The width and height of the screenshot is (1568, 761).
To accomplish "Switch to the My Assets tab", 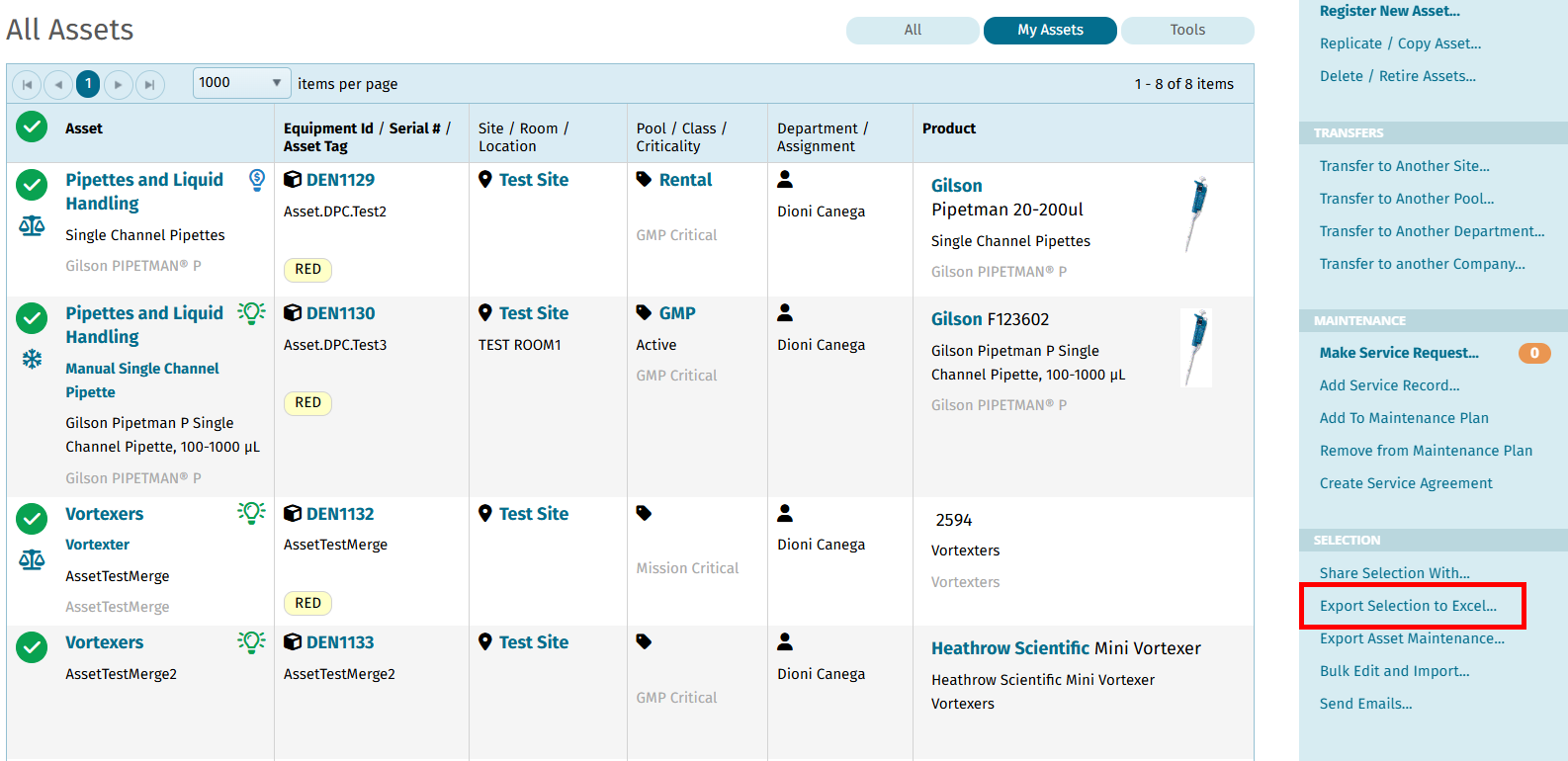I will tap(1050, 31).
